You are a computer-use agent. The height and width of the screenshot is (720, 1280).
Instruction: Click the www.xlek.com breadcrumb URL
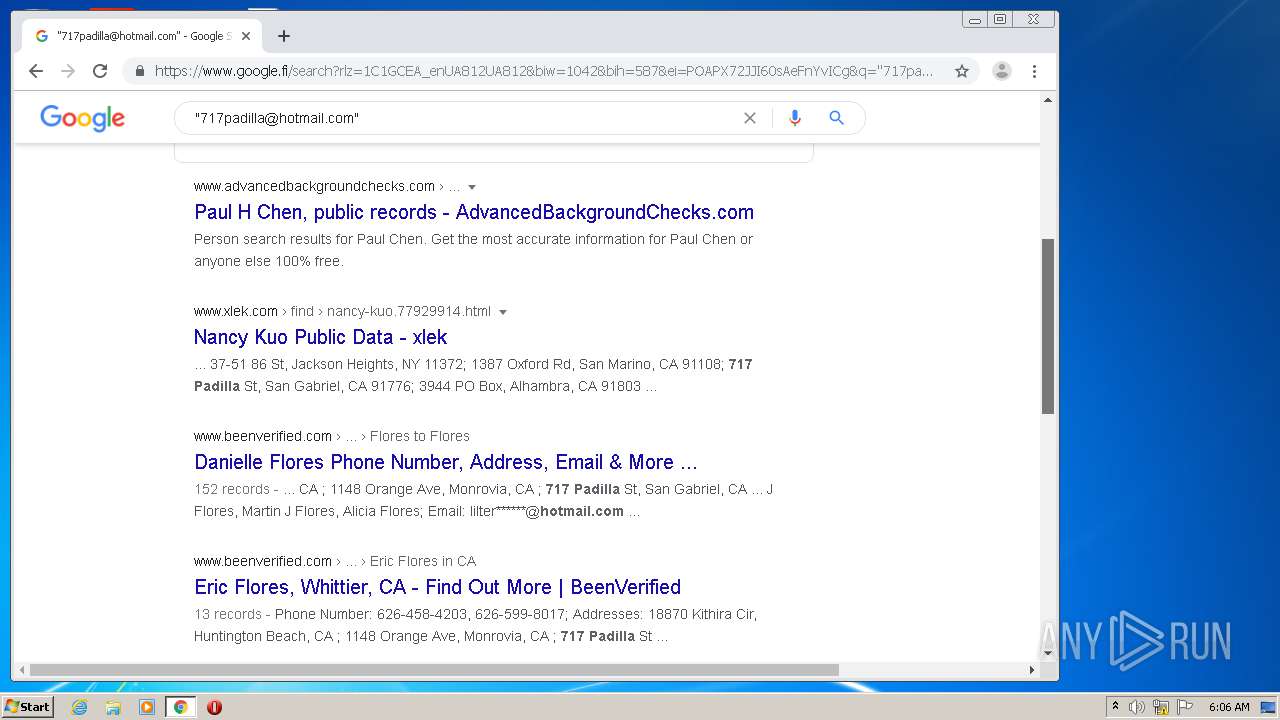[x=342, y=311]
